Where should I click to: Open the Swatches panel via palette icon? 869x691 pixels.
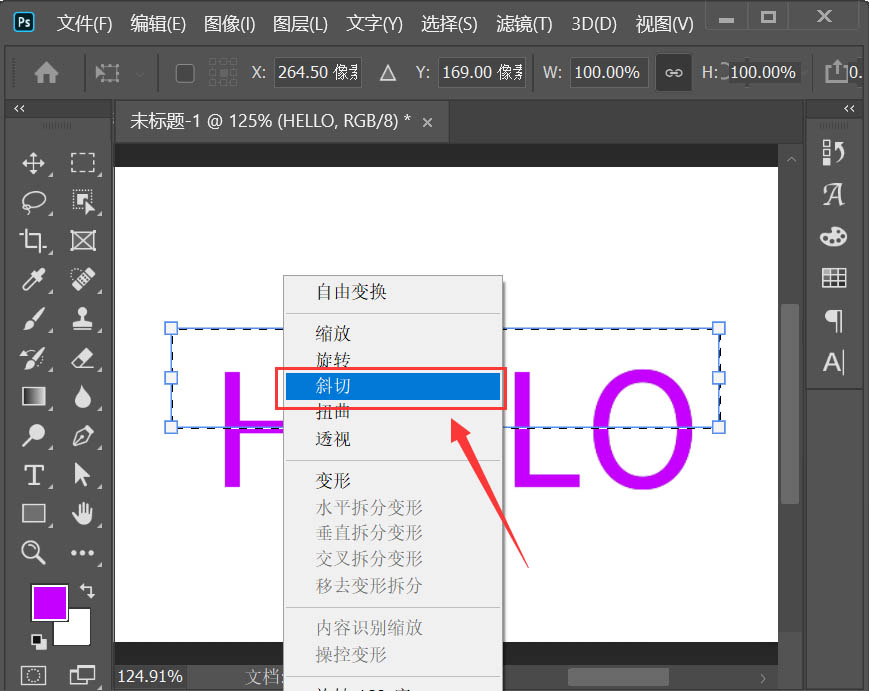point(833,236)
